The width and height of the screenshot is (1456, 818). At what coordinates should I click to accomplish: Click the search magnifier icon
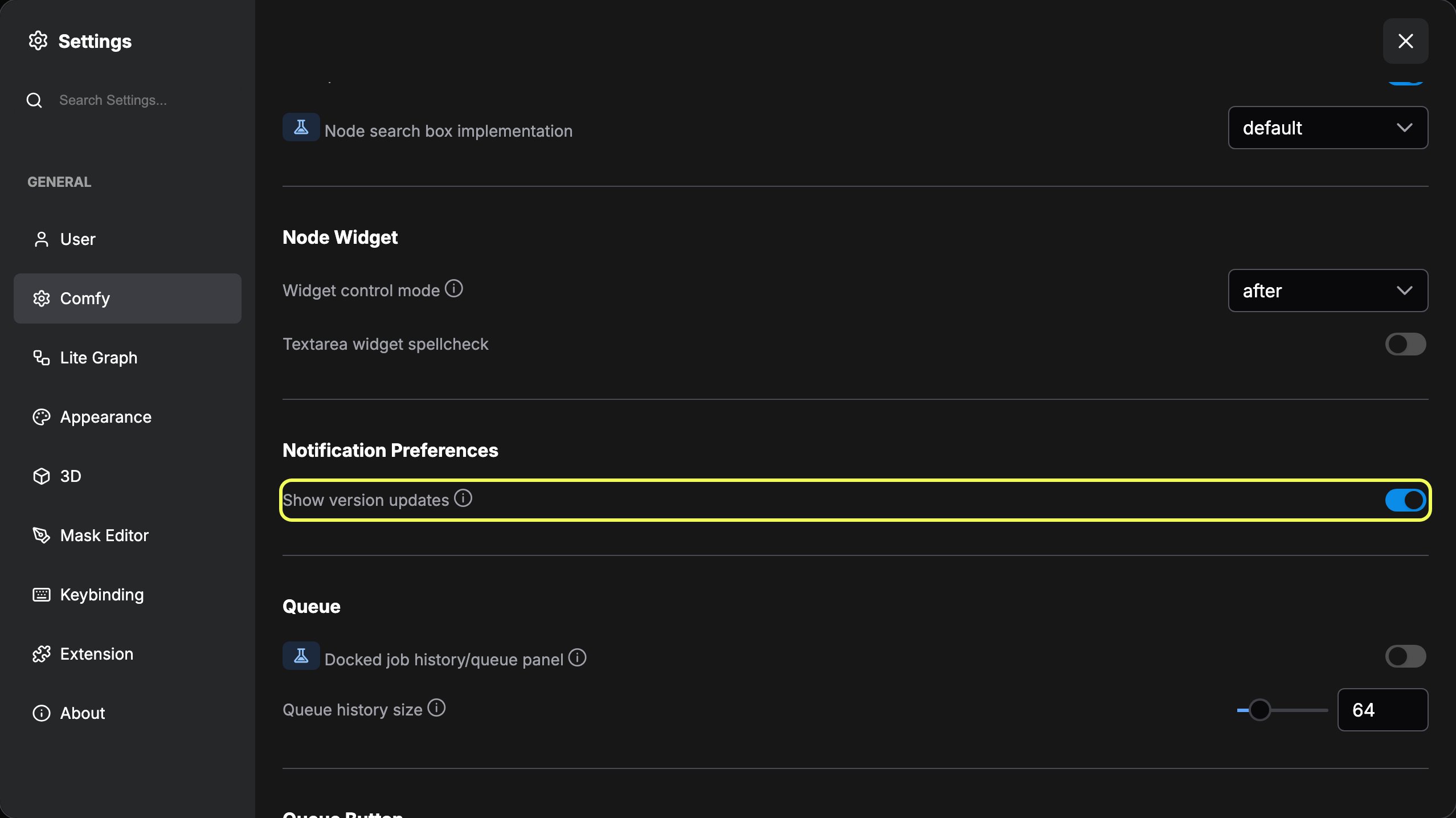click(34, 100)
